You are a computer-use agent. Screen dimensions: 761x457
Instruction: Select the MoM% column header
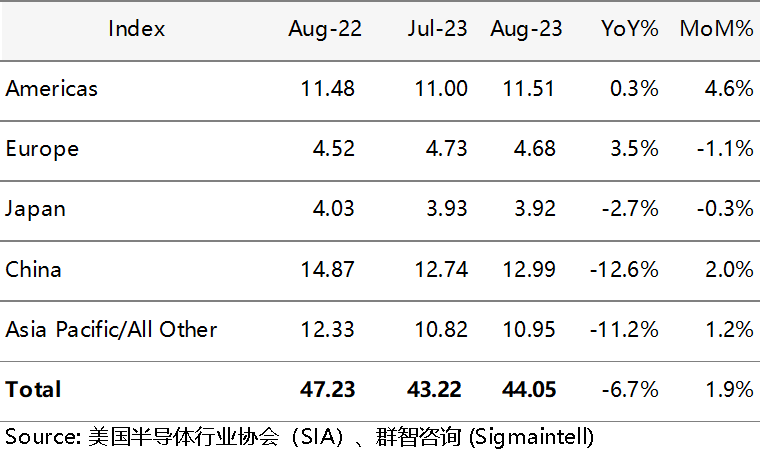point(715,29)
